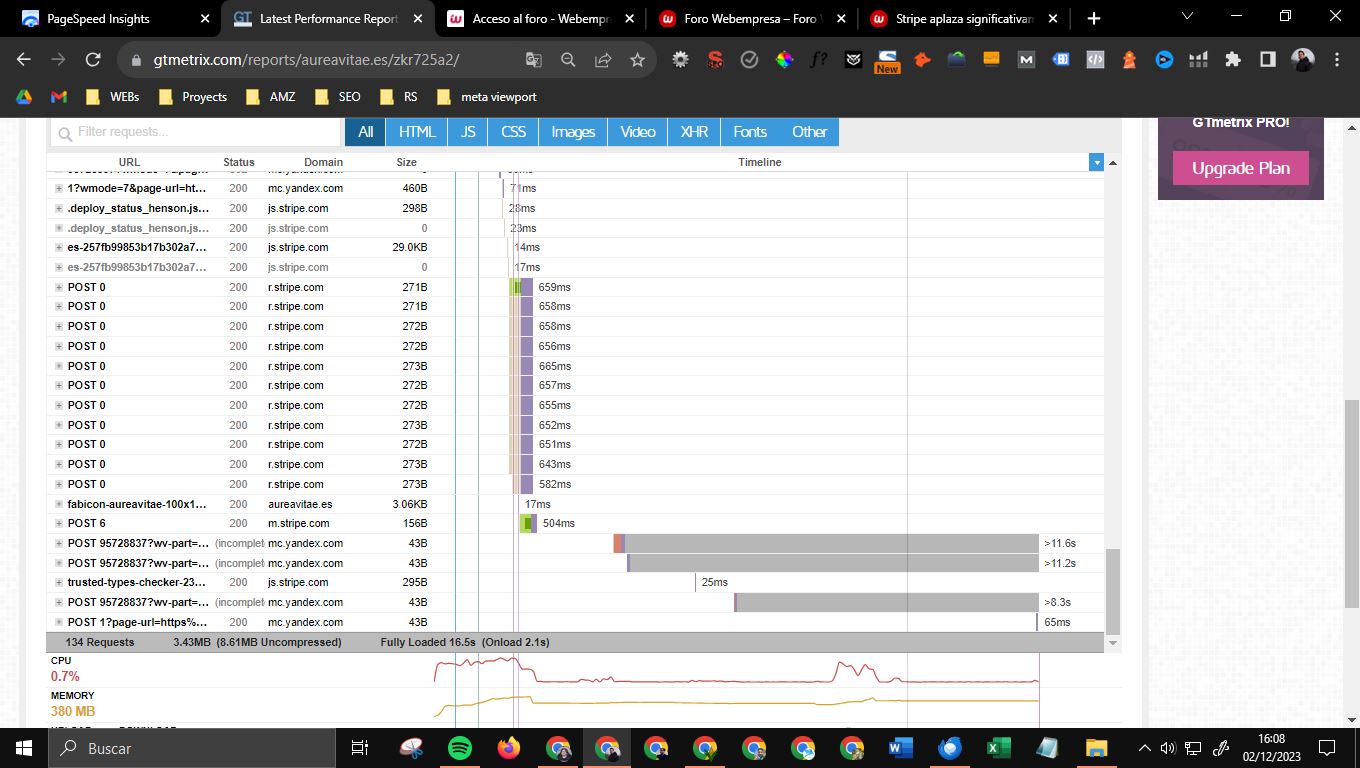
Task: Click the Filter requests search field
Action: point(196,132)
